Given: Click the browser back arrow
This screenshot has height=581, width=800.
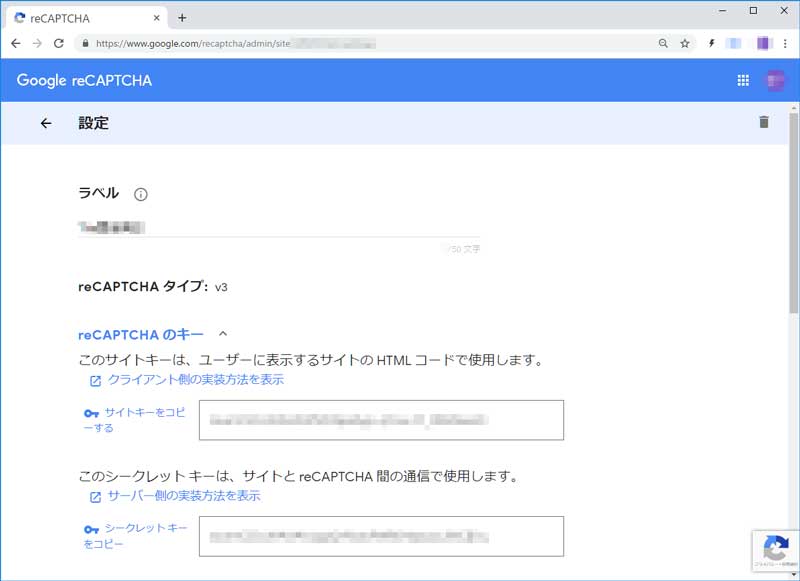Looking at the screenshot, I should tap(16, 43).
